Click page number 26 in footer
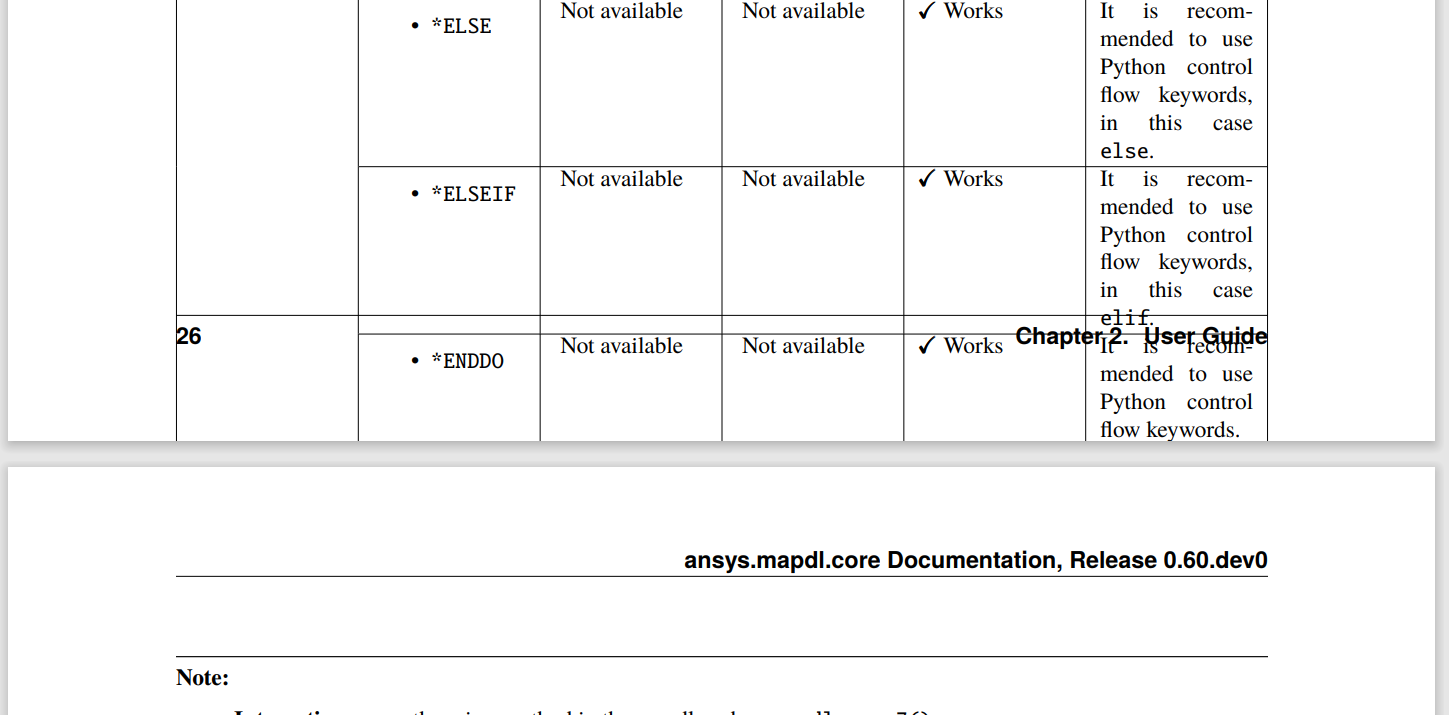Image resolution: width=1449 pixels, height=715 pixels. coord(189,336)
